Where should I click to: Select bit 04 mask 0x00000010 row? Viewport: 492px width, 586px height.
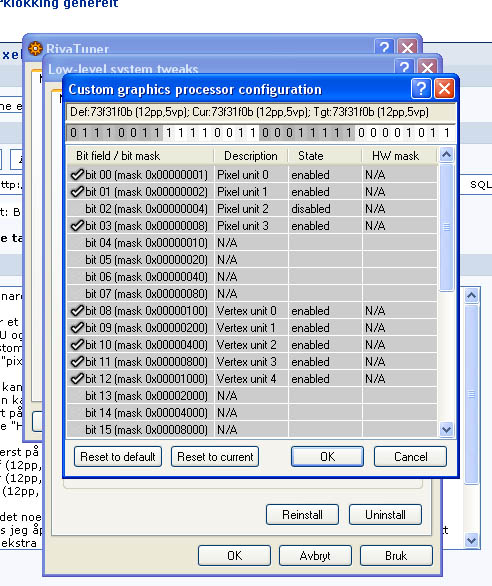(x=252, y=243)
